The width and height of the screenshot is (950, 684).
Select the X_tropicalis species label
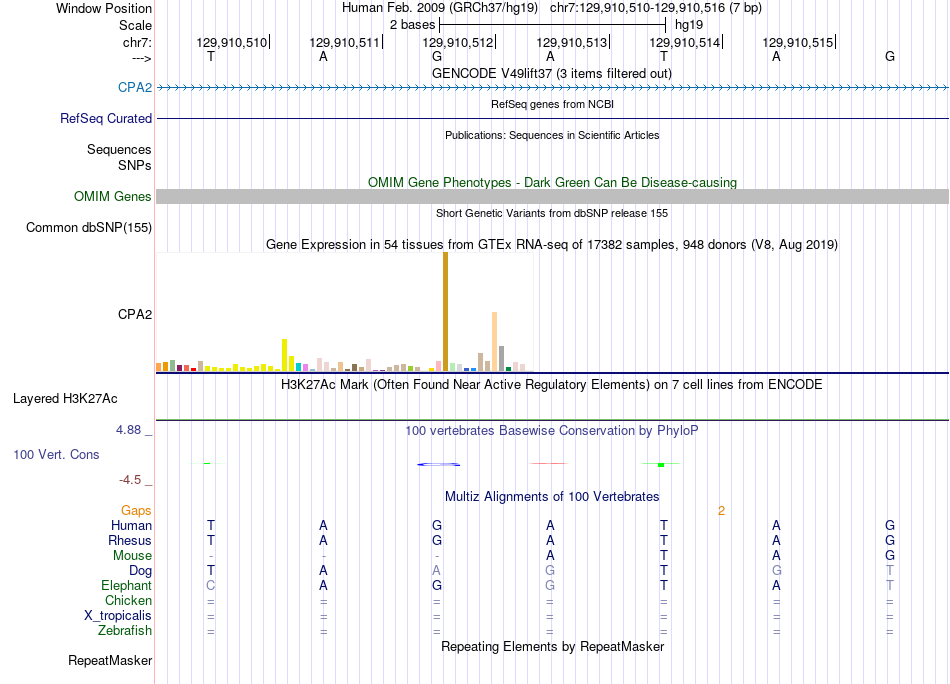click(118, 616)
